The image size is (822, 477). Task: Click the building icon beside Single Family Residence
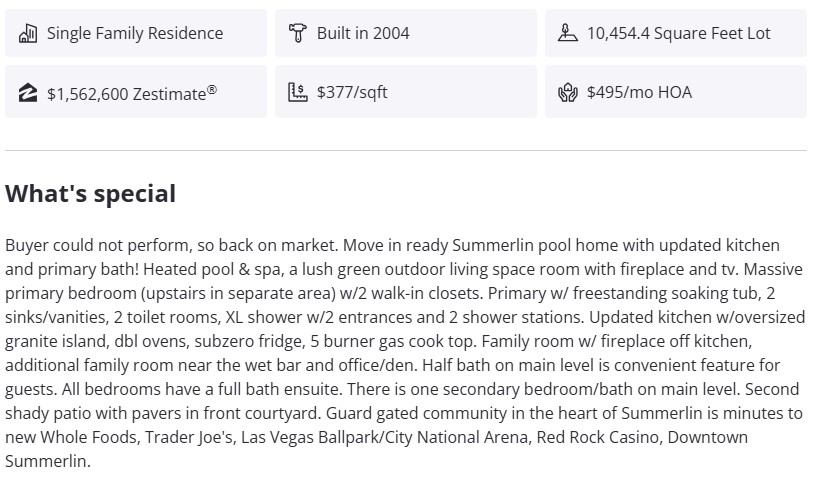(x=28, y=33)
